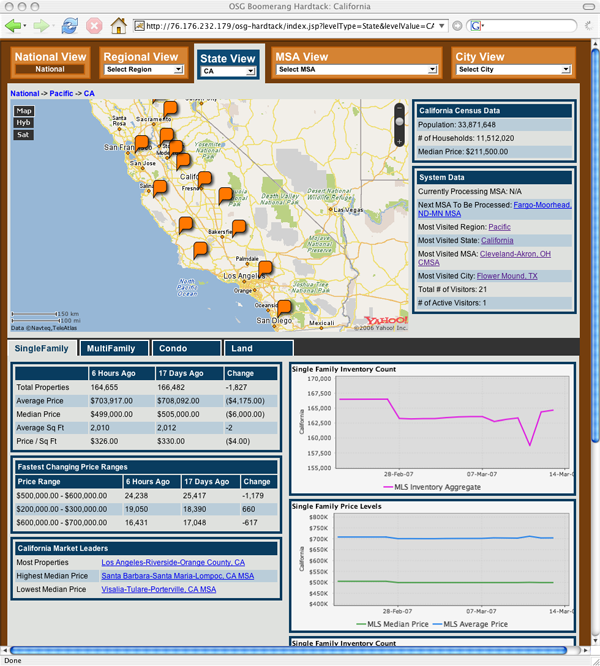Zoom the map using the plus icon
The image size is (600, 666).
point(399,141)
